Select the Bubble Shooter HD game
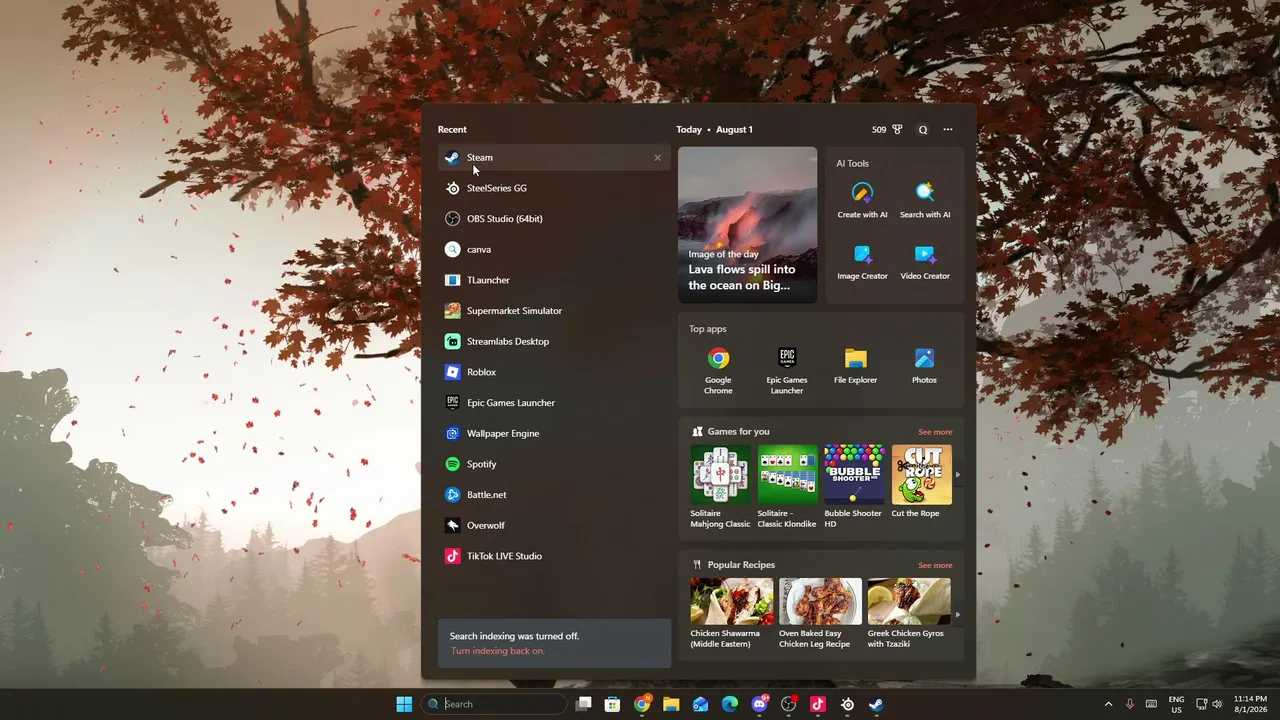The width and height of the screenshot is (1280, 720). [854, 487]
